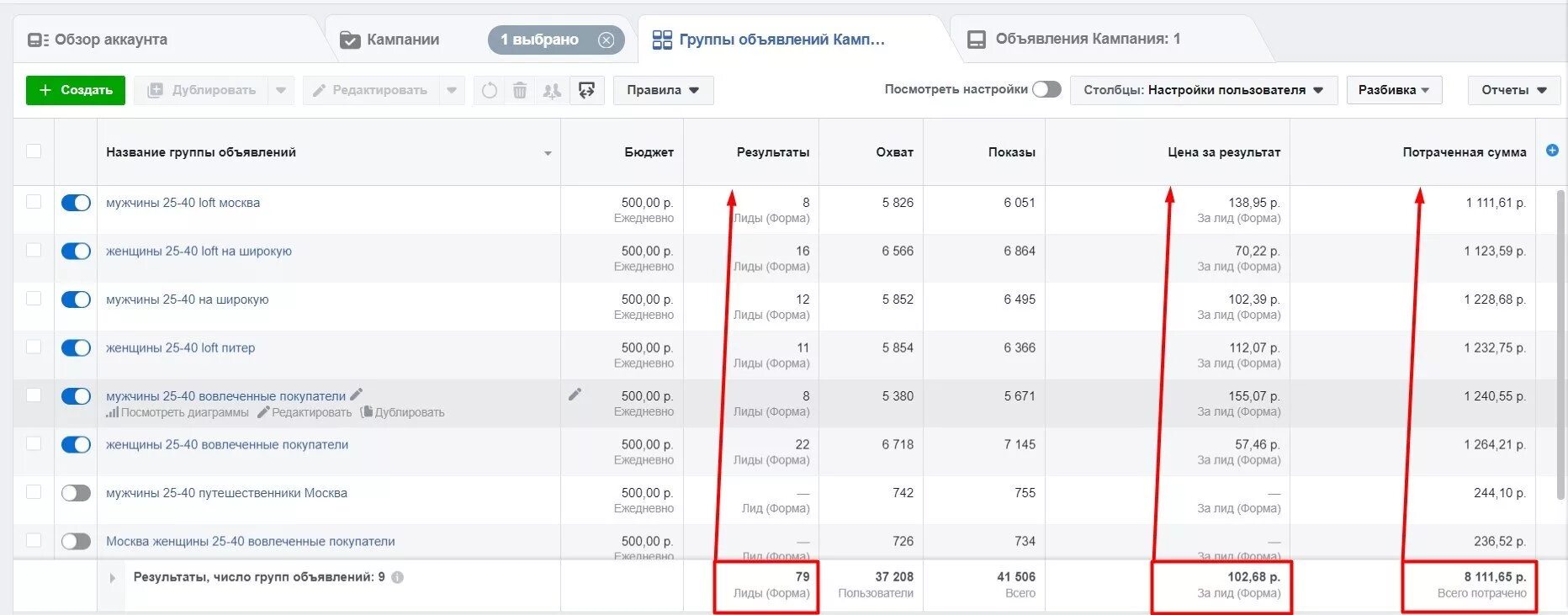
Task: Expand the results summary row arrow
Action: (112, 578)
